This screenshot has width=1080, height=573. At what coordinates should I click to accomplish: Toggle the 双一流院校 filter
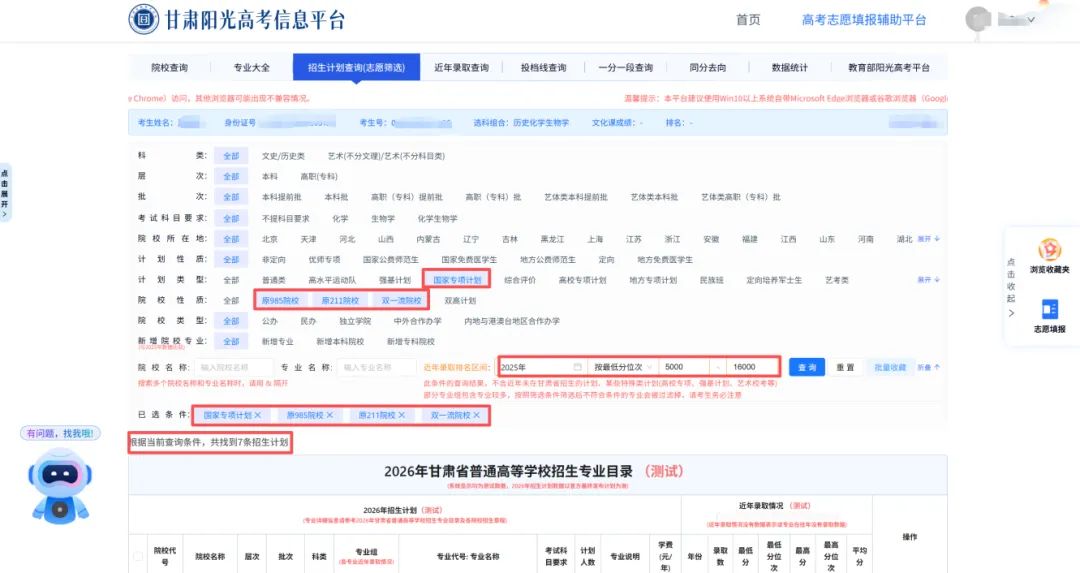(x=402, y=300)
